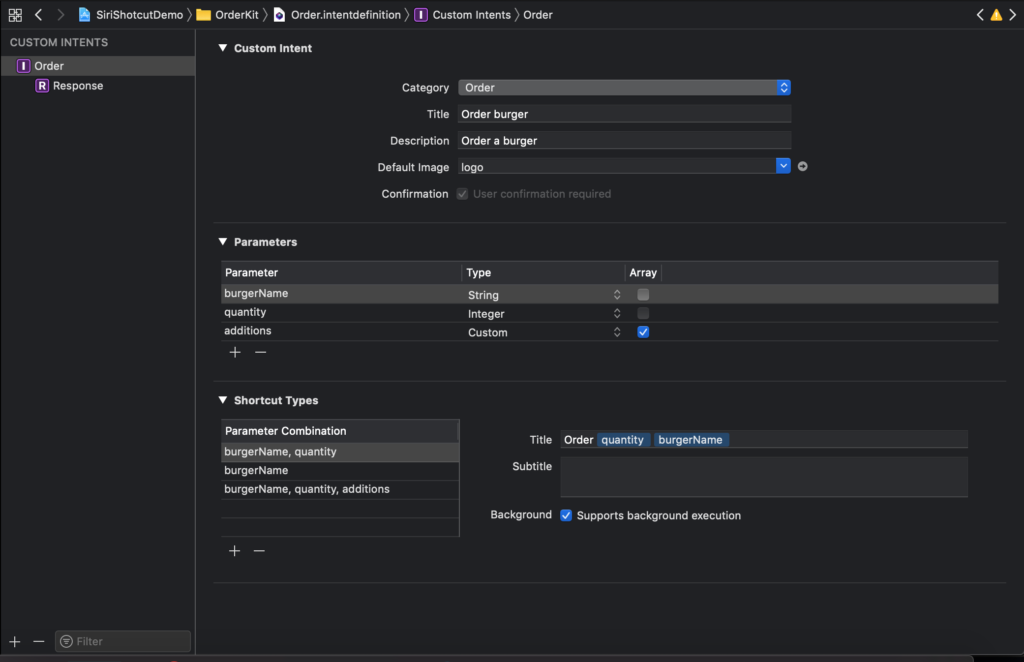Click the Type column header
The height and width of the screenshot is (662, 1024).
[x=543, y=273]
